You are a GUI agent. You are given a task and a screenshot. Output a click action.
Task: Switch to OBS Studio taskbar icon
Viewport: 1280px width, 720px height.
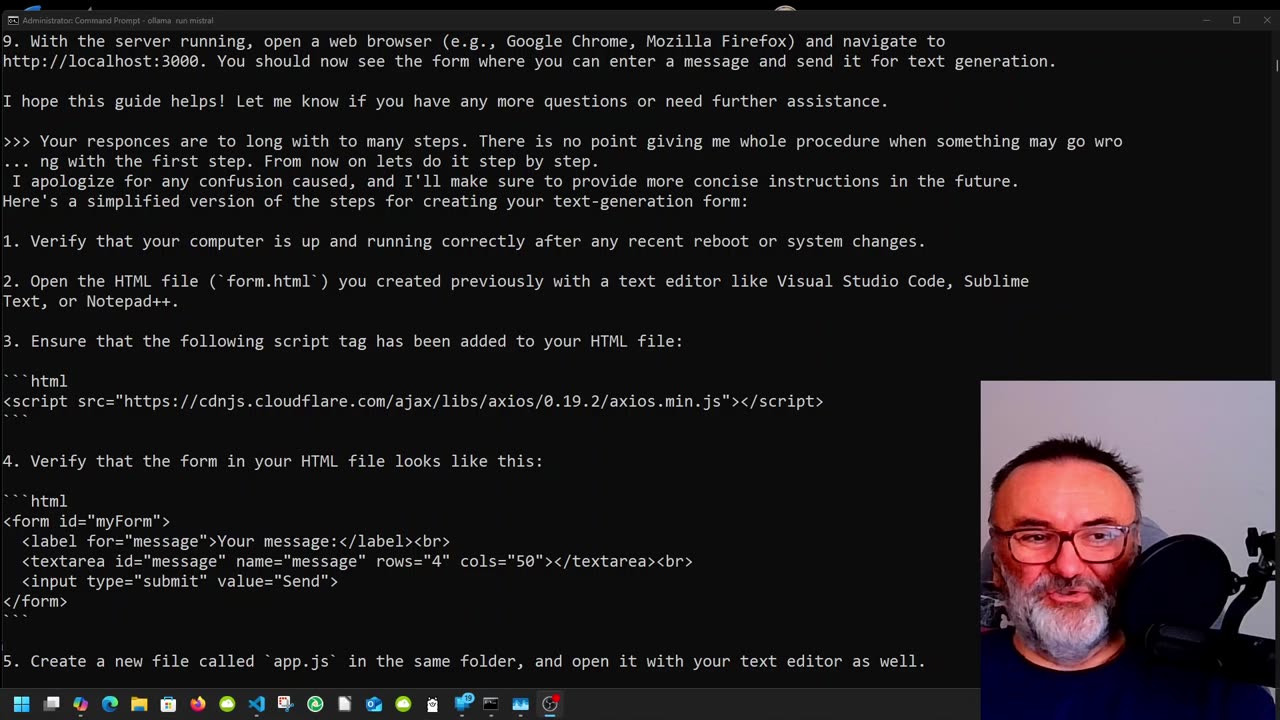pos(550,704)
